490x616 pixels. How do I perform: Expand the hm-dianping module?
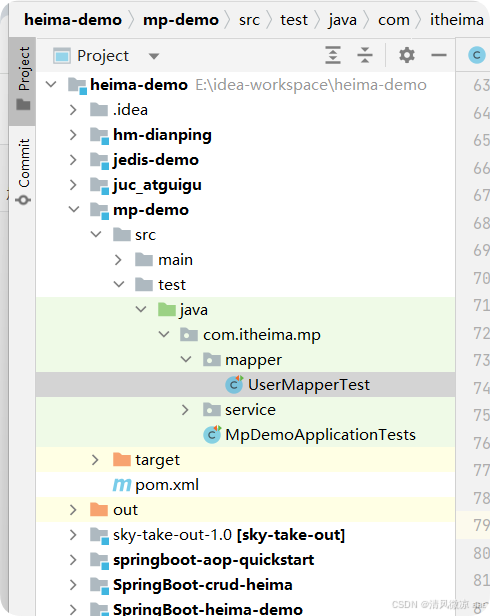point(73,135)
